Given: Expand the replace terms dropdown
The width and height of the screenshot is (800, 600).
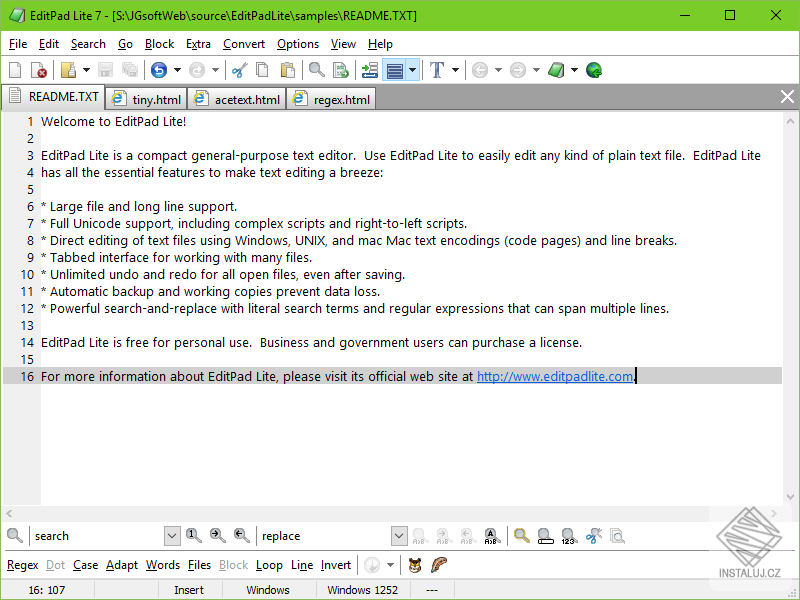Looking at the screenshot, I should point(398,535).
